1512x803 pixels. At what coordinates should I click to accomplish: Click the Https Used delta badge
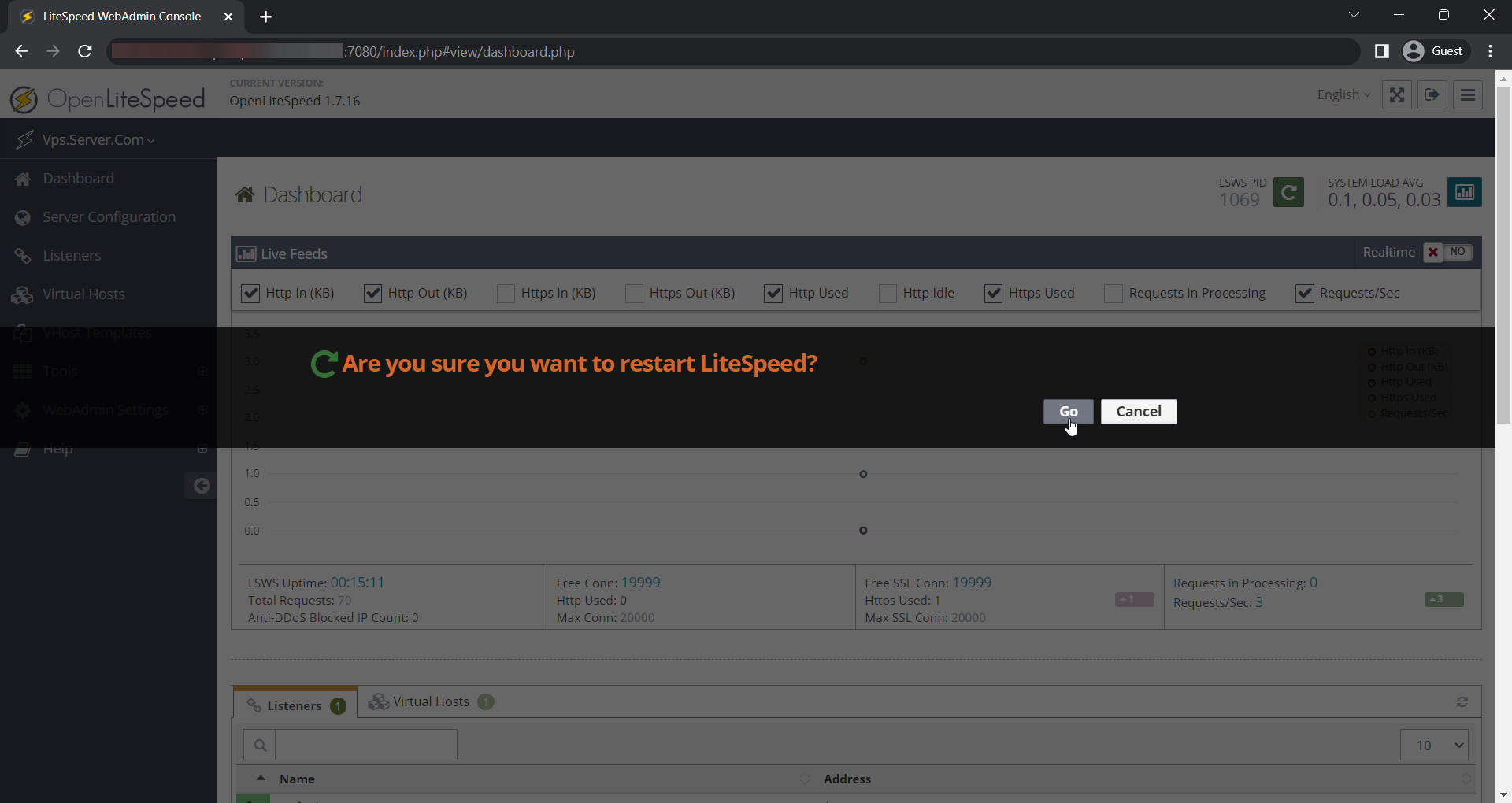point(1134,600)
